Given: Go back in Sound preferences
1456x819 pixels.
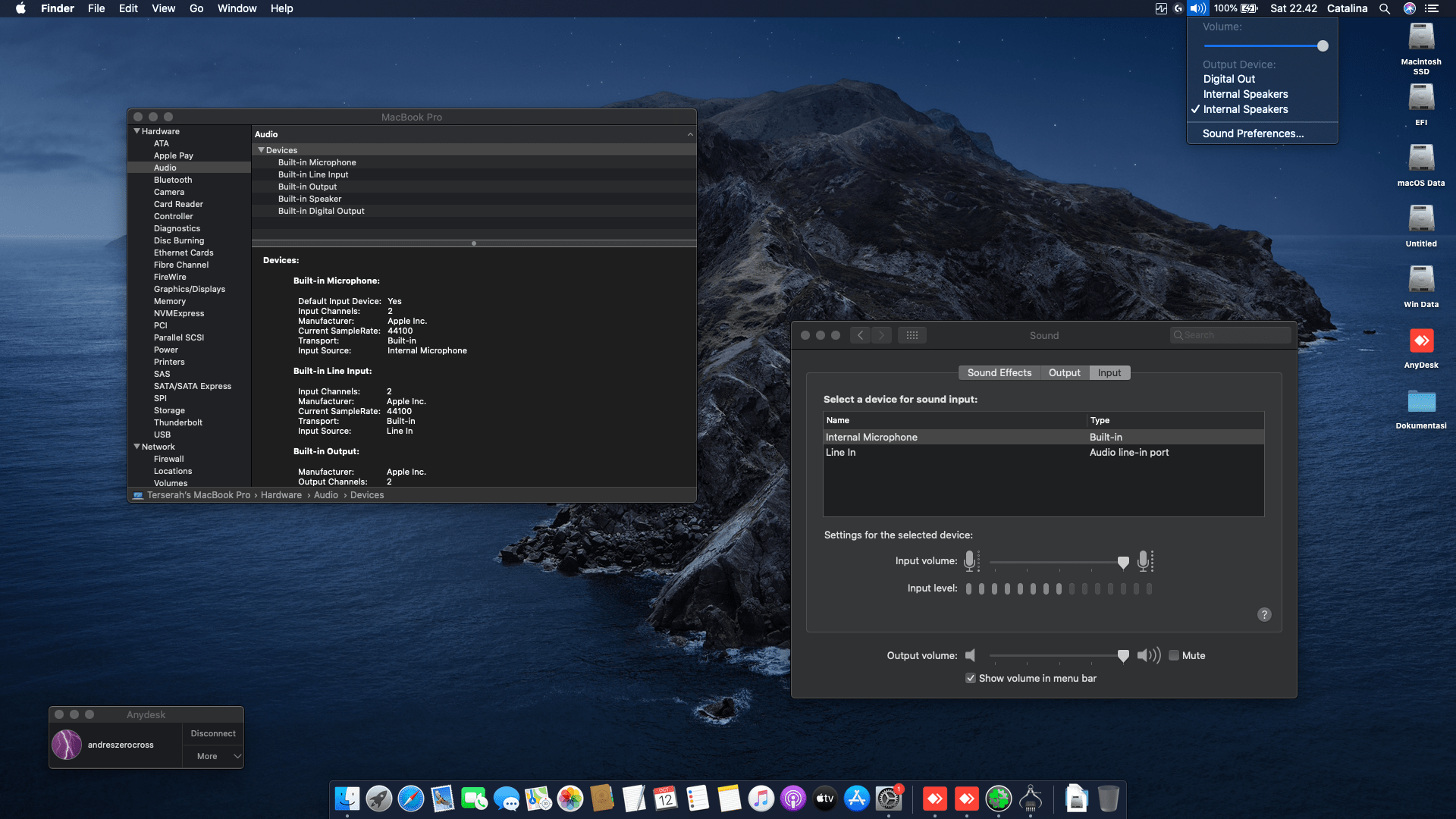Looking at the screenshot, I should pyautogui.click(x=860, y=335).
